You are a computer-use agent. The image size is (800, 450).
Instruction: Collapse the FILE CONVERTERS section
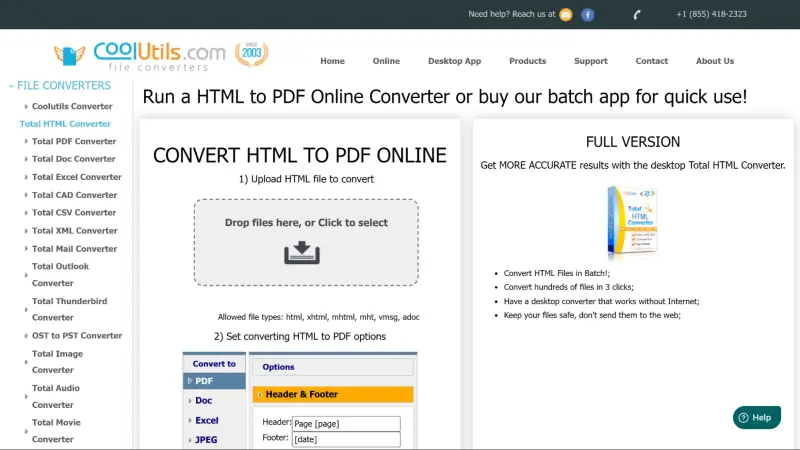[x=11, y=86]
